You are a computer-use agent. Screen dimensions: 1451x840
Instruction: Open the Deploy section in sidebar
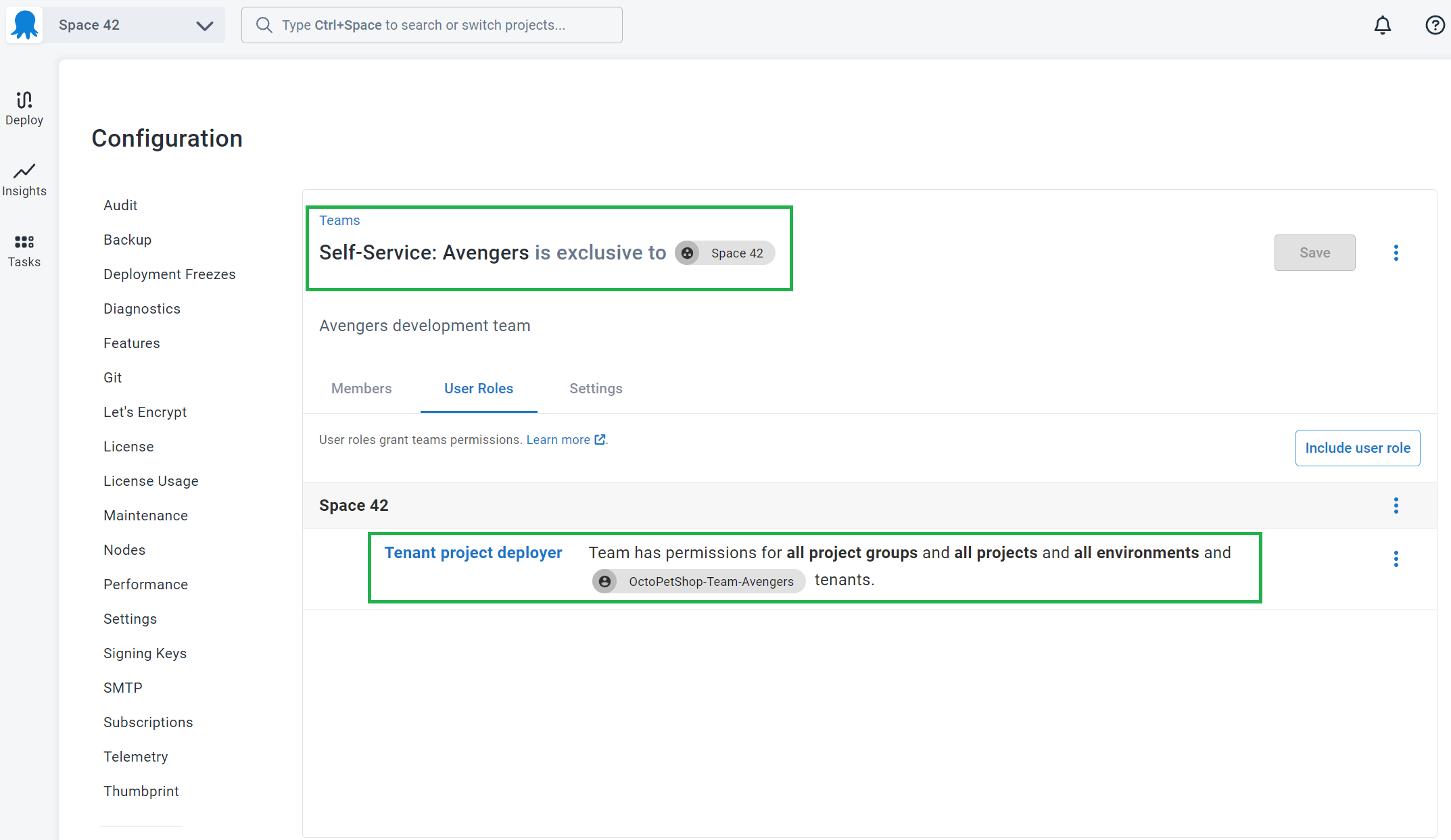point(24,109)
